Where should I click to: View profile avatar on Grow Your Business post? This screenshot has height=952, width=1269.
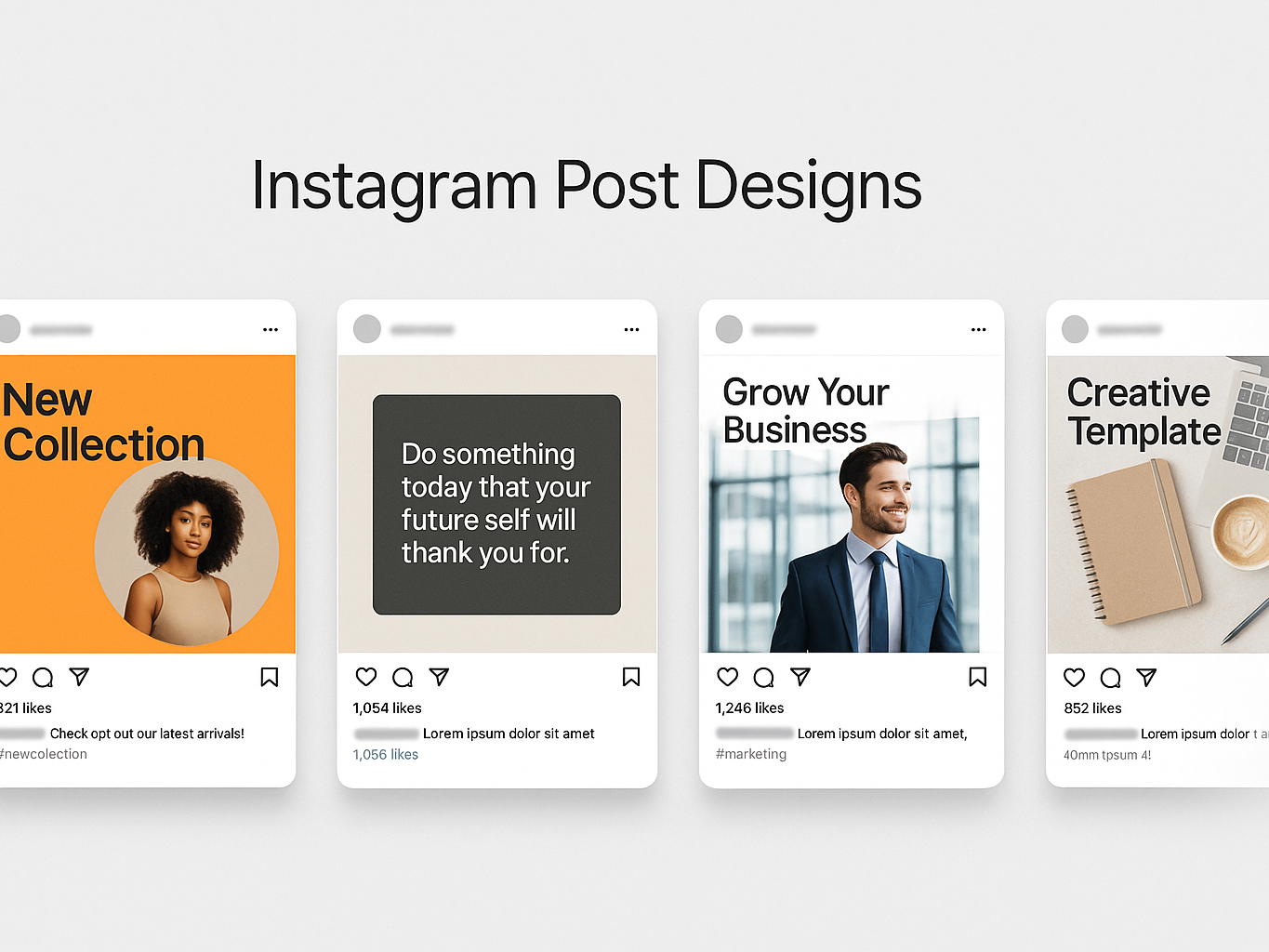coord(729,329)
